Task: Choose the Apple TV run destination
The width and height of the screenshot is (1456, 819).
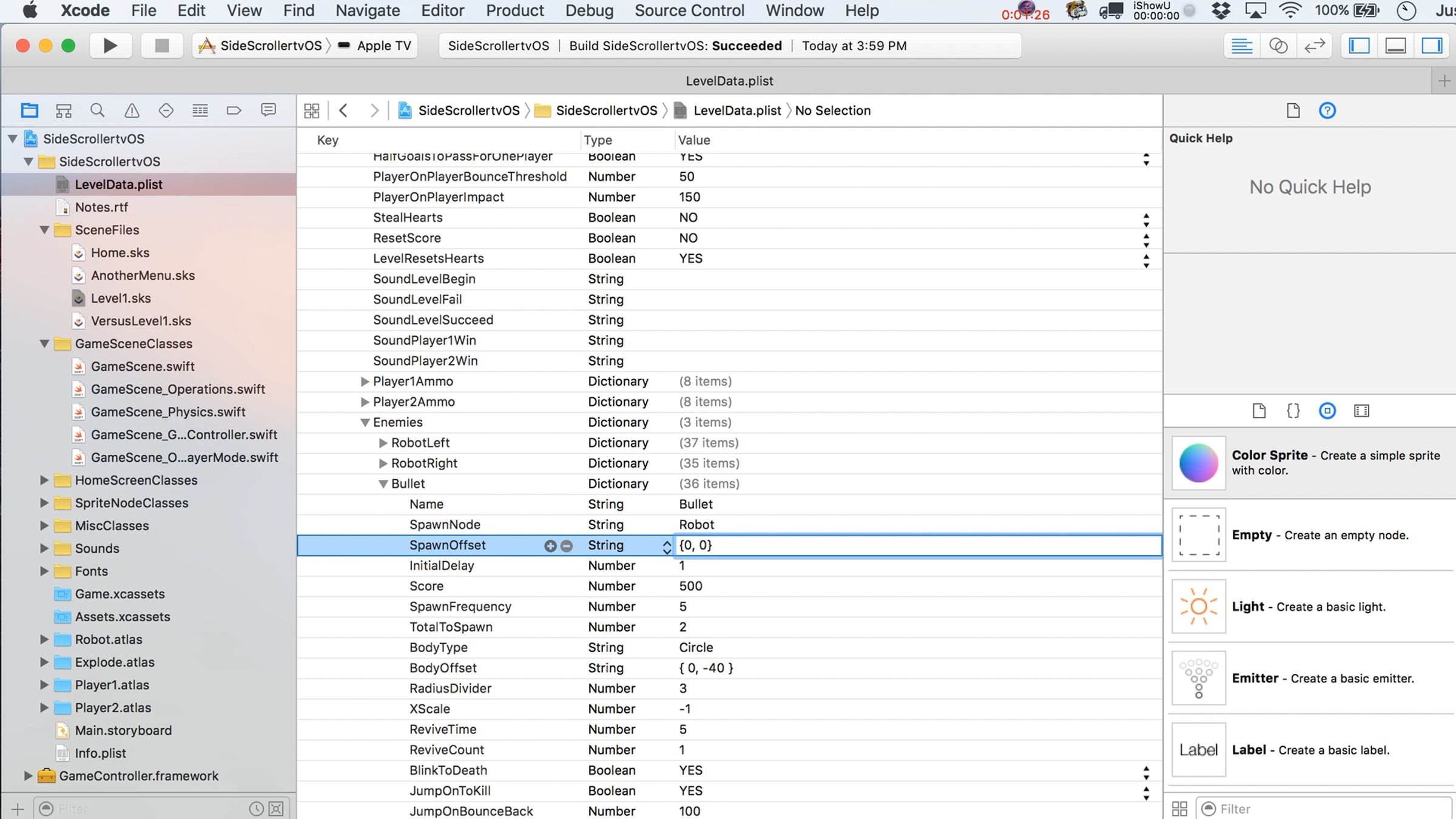Action: (x=376, y=45)
